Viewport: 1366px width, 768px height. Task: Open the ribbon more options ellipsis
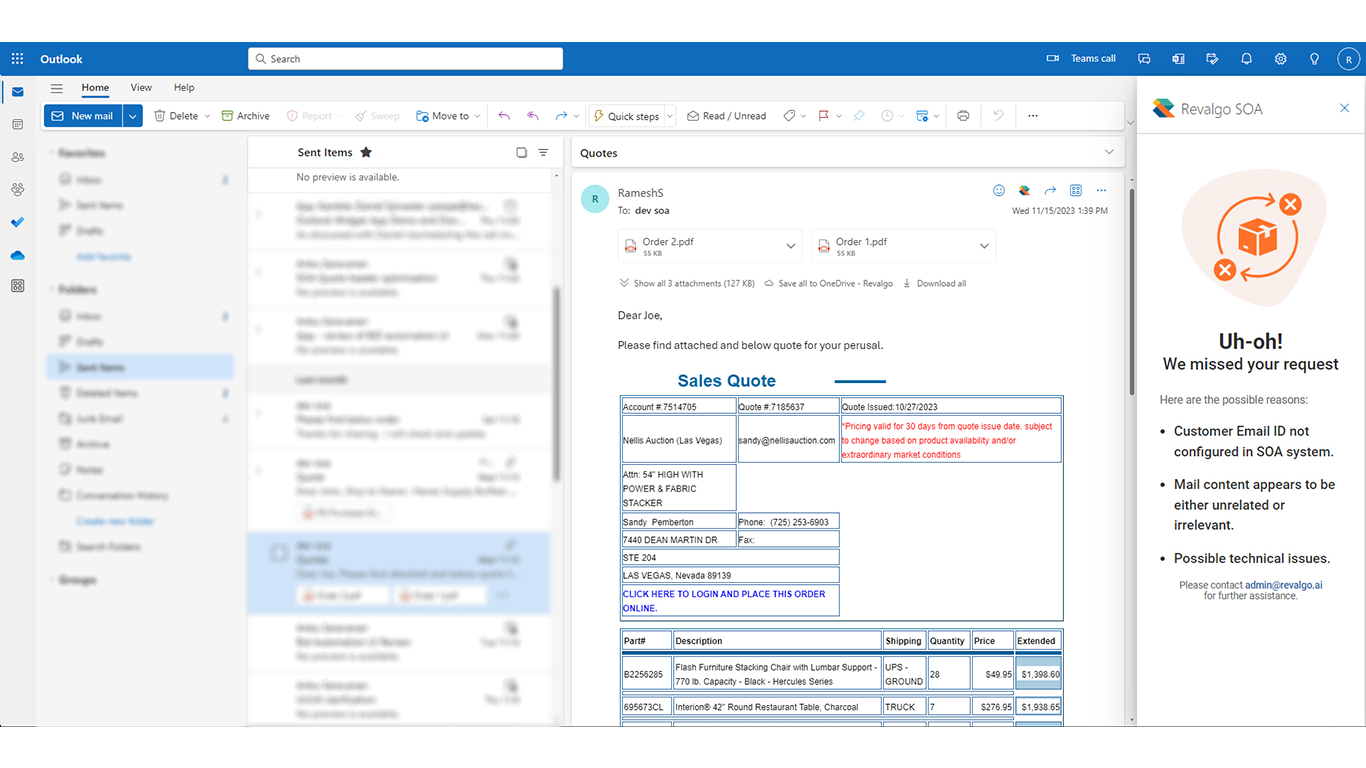(x=1033, y=116)
